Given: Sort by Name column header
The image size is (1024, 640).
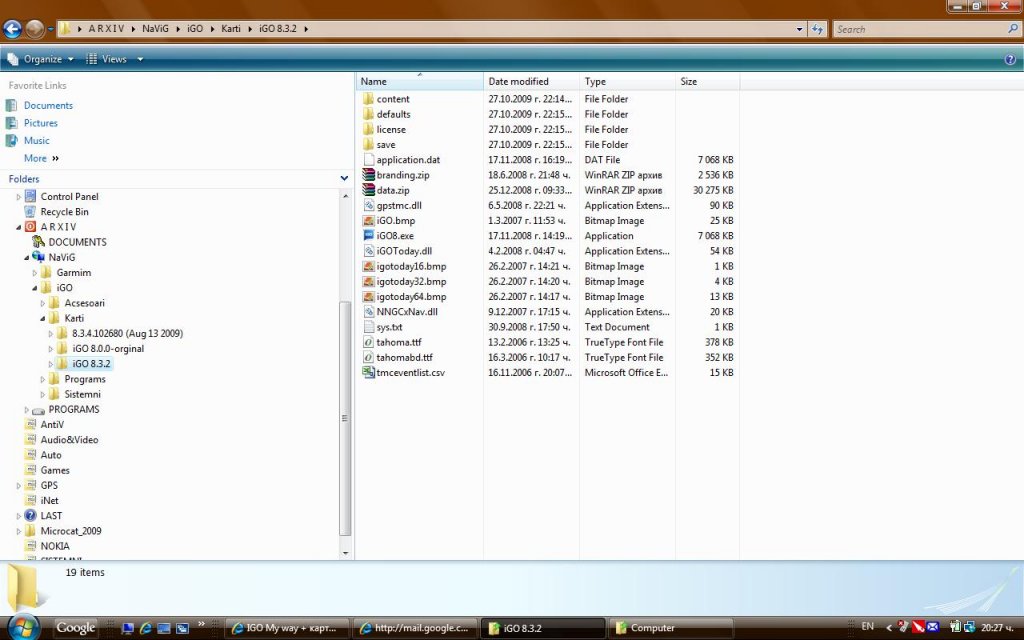Looking at the screenshot, I should (420, 81).
